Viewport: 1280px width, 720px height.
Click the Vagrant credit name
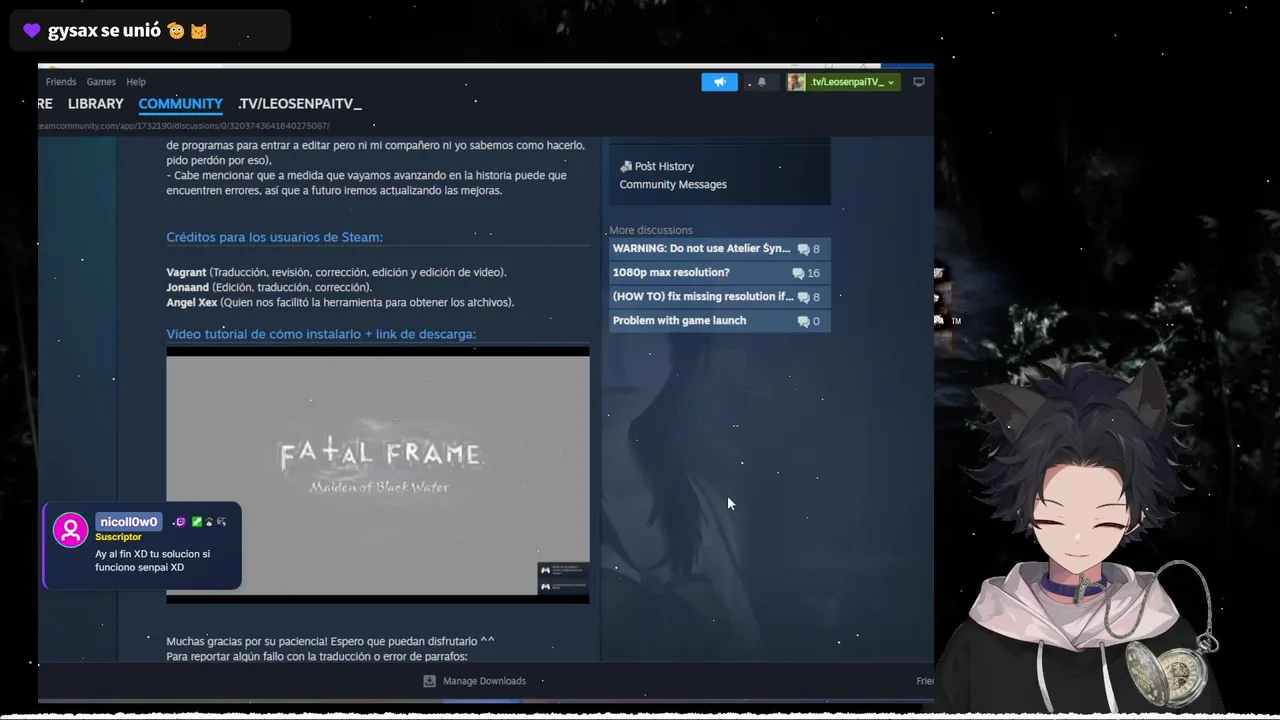coord(186,272)
